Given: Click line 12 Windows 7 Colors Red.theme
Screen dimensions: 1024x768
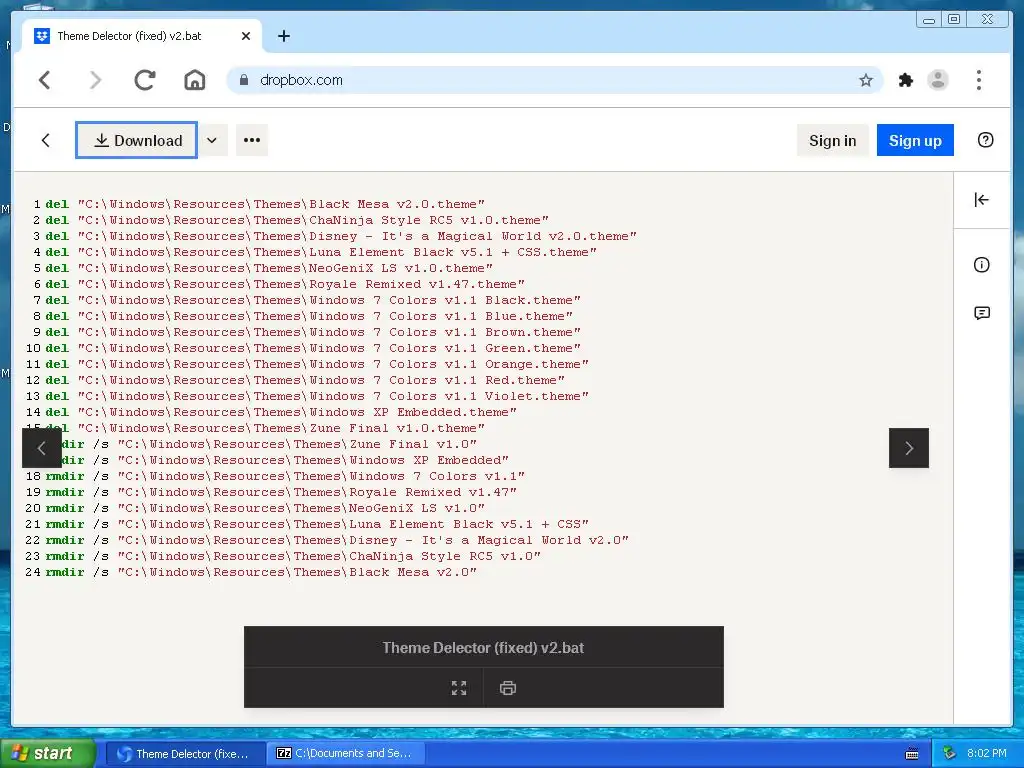Looking at the screenshot, I should point(321,381).
